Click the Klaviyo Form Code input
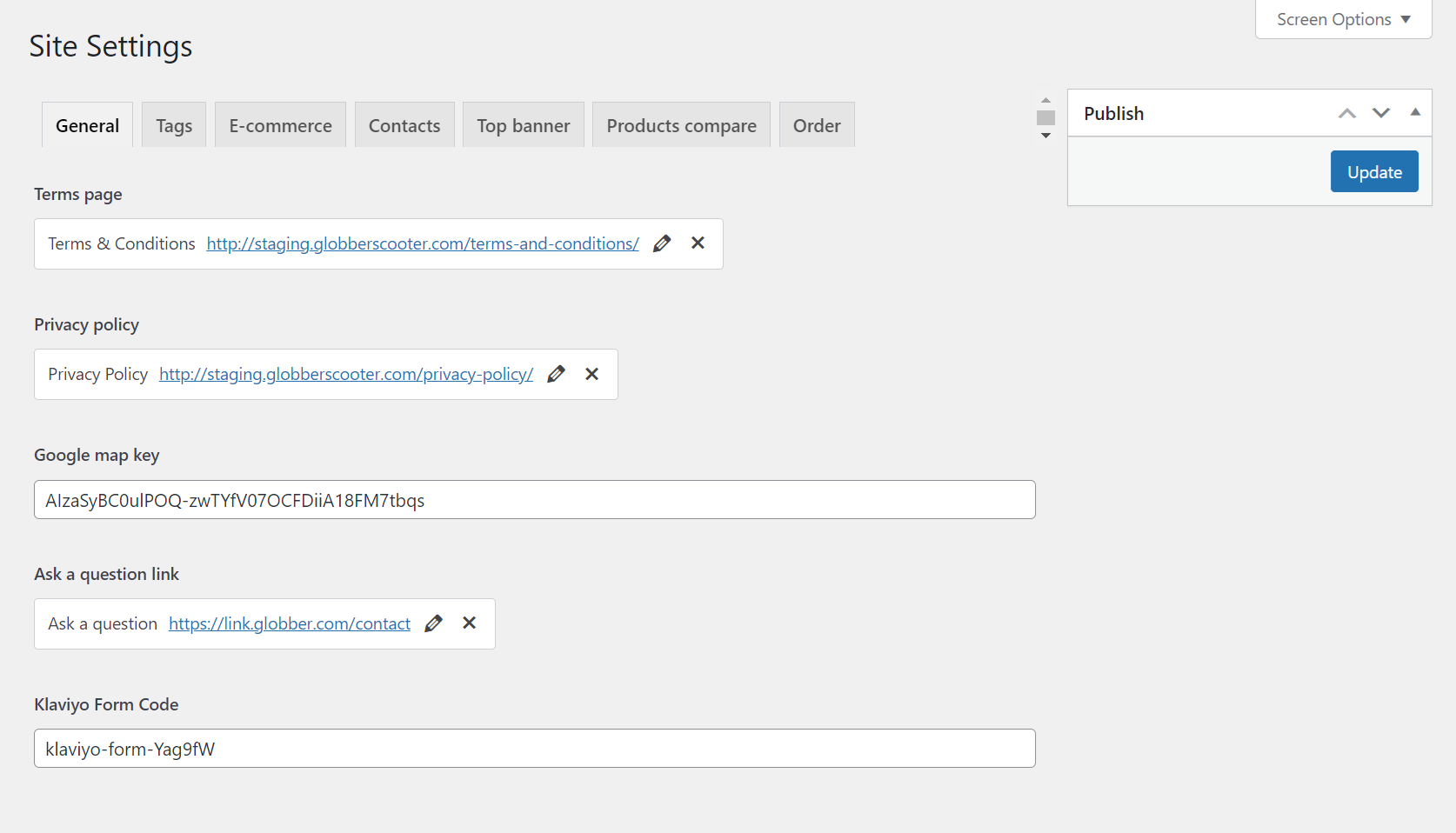The height and width of the screenshot is (833, 1456). 534,749
